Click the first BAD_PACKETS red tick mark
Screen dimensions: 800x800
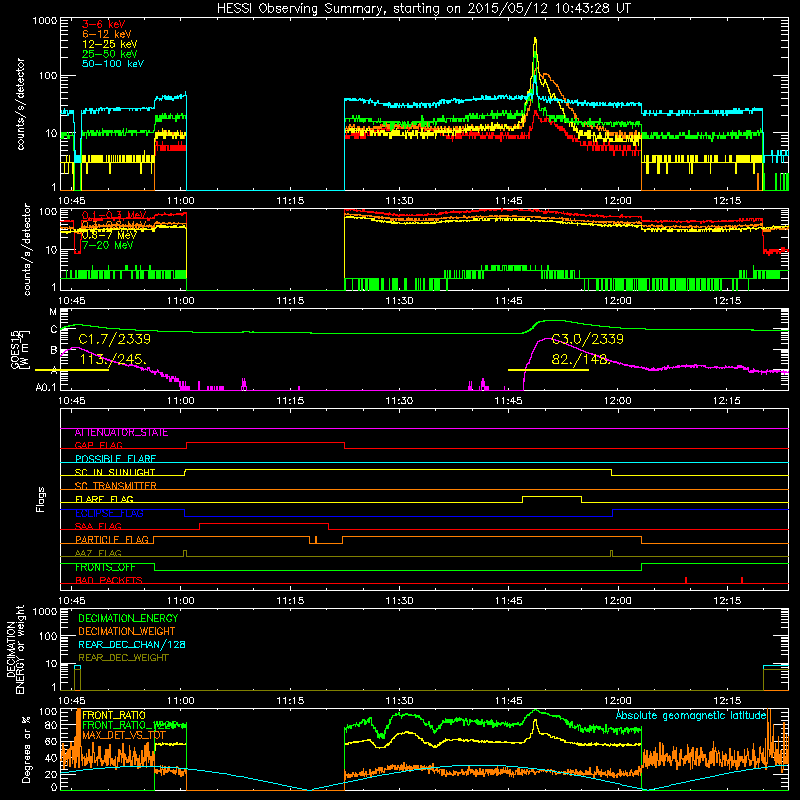pyautogui.click(x=686, y=580)
